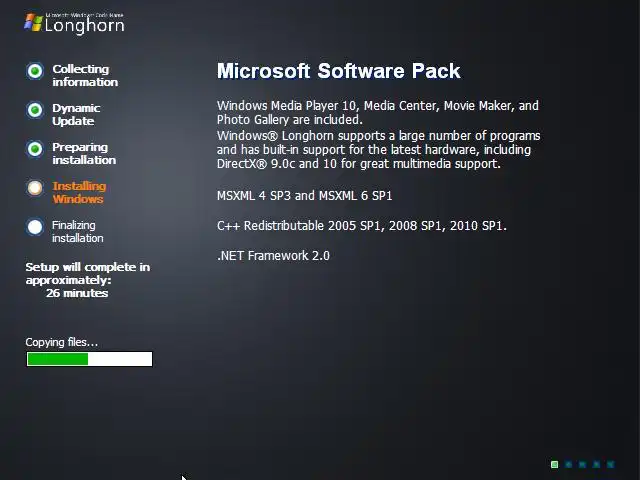Click the '26 minutes' remaining time text
Viewport: 640px width, 480px height.
pyautogui.click(x=77, y=293)
